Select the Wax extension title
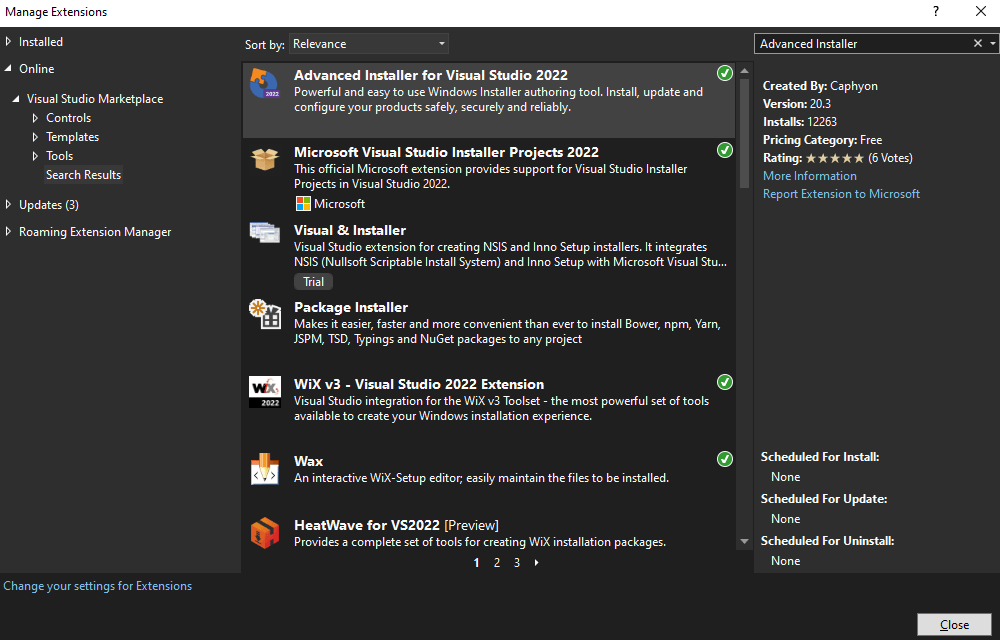 (309, 461)
